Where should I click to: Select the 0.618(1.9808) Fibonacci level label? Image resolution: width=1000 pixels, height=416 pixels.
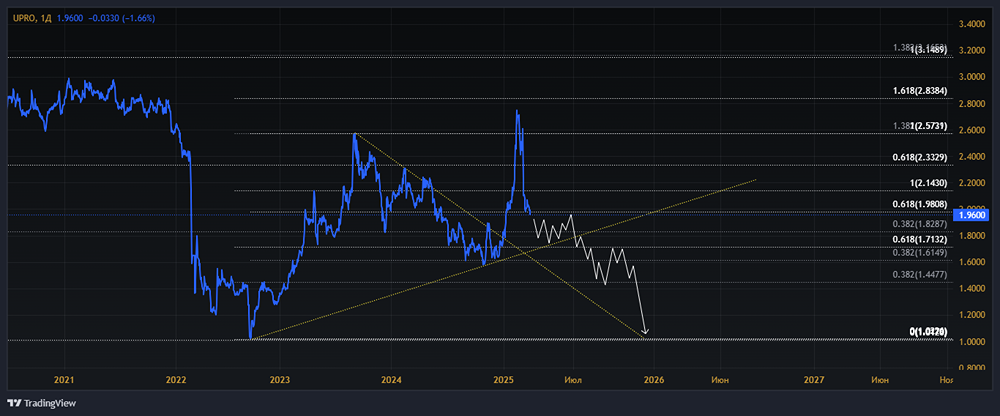[919, 204]
